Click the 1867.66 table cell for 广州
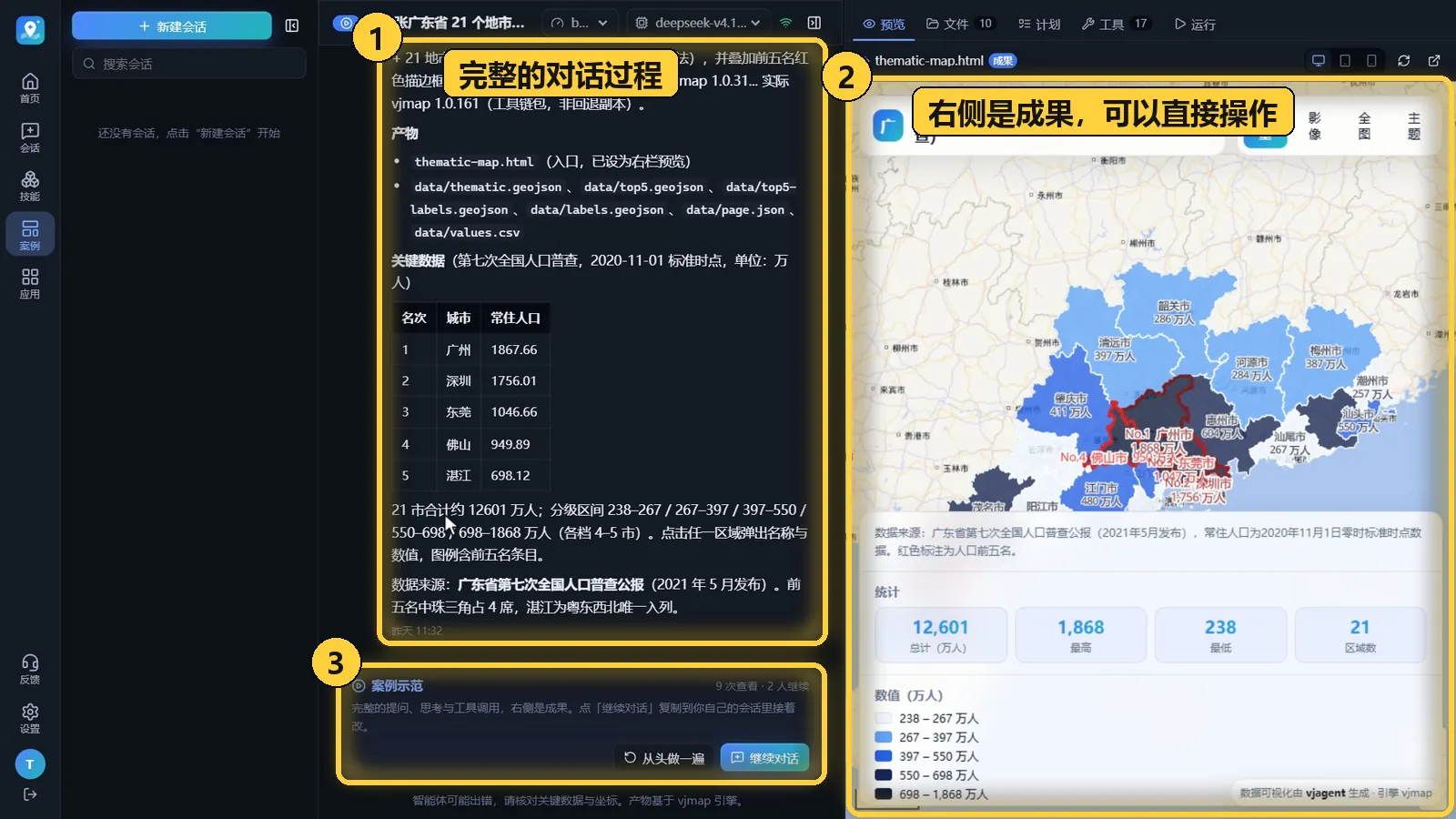1456x819 pixels. (514, 349)
